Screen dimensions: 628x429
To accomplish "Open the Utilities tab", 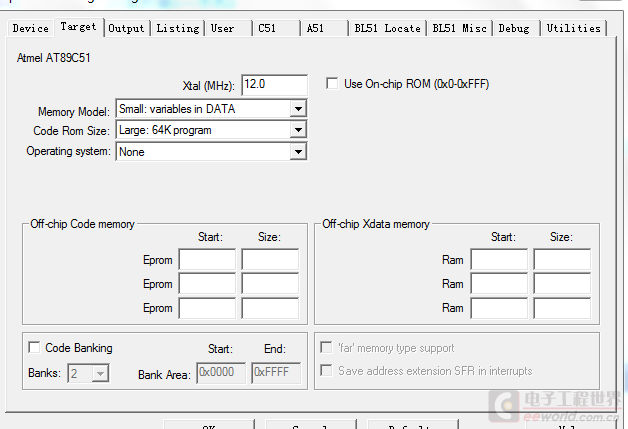I will tap(574, 28).
